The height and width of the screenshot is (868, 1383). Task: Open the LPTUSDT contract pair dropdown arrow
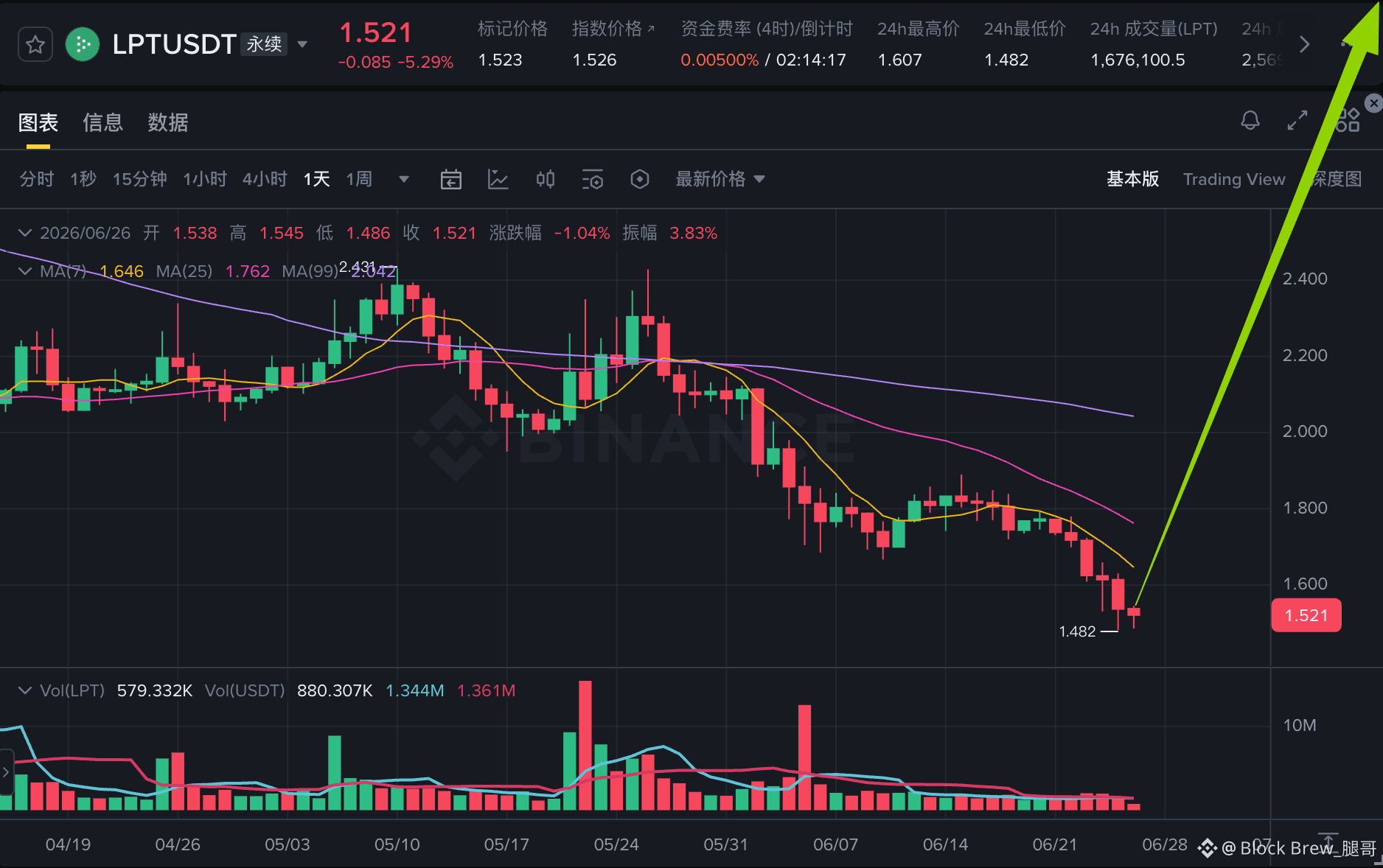tap(302, 45)
